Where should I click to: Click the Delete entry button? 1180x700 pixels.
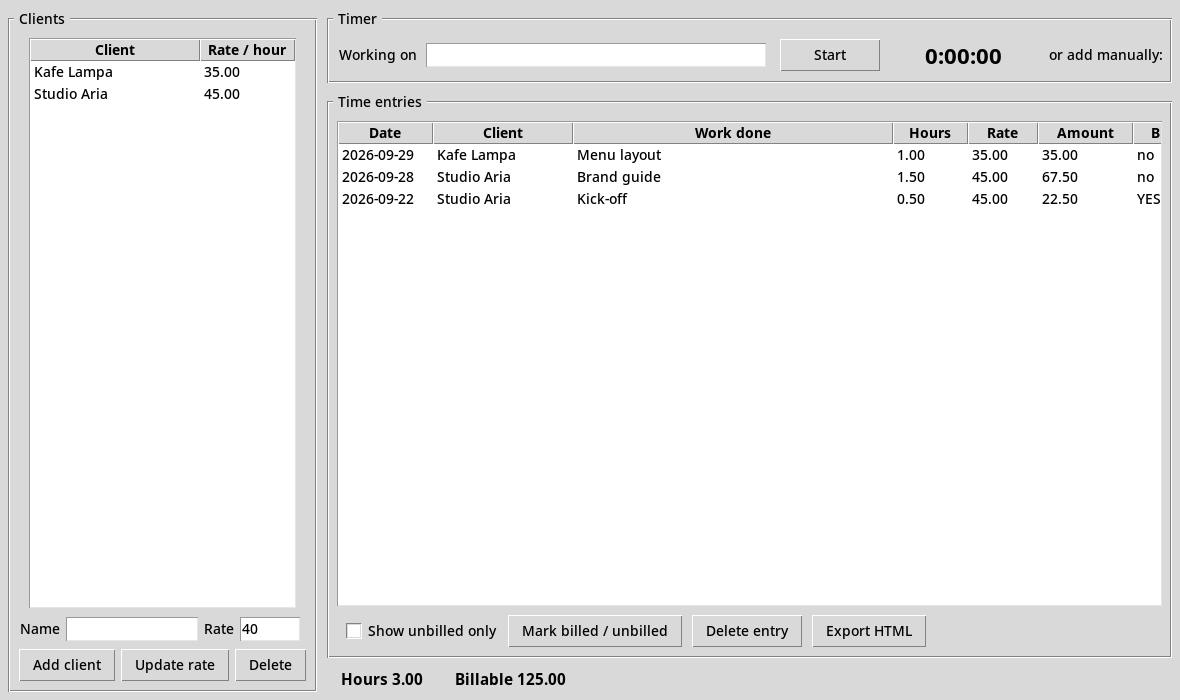tap(747, 631)
